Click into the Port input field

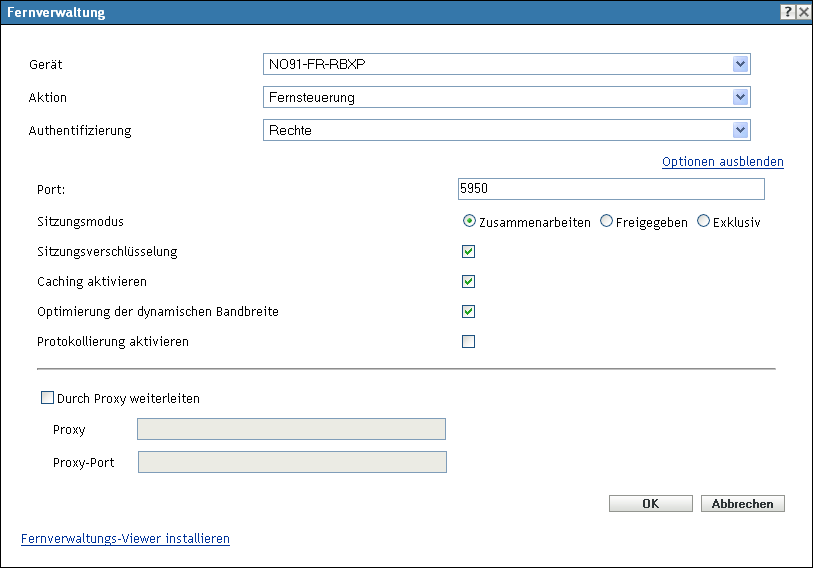[x=610, y=189]
